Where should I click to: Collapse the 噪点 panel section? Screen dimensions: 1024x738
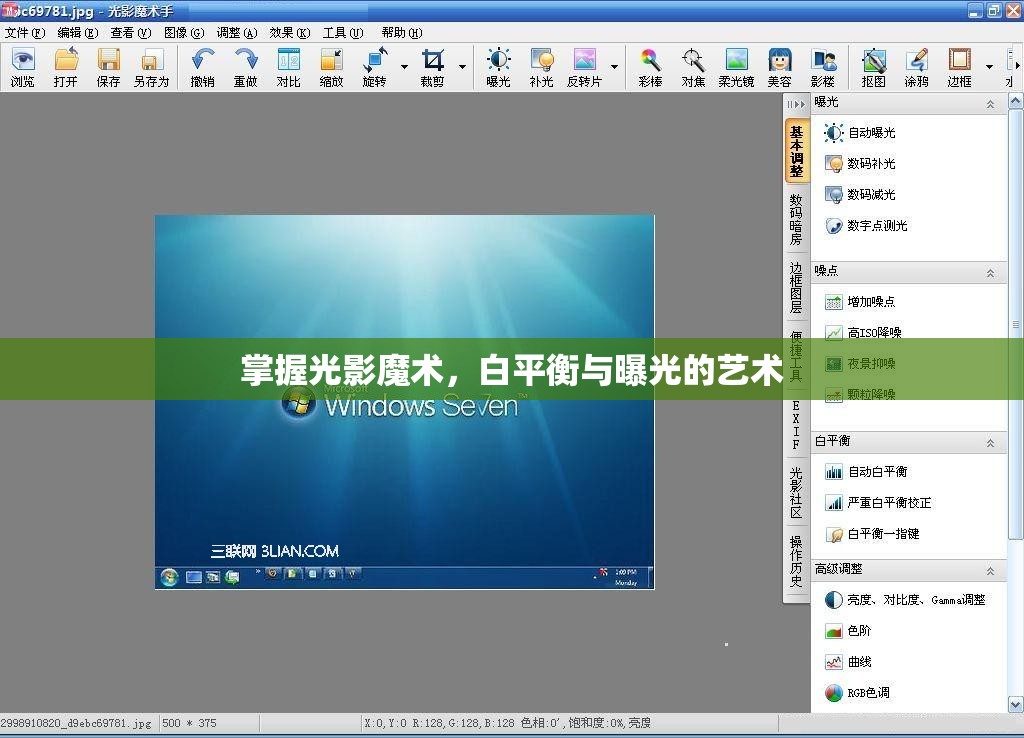[x=990, y=273]
